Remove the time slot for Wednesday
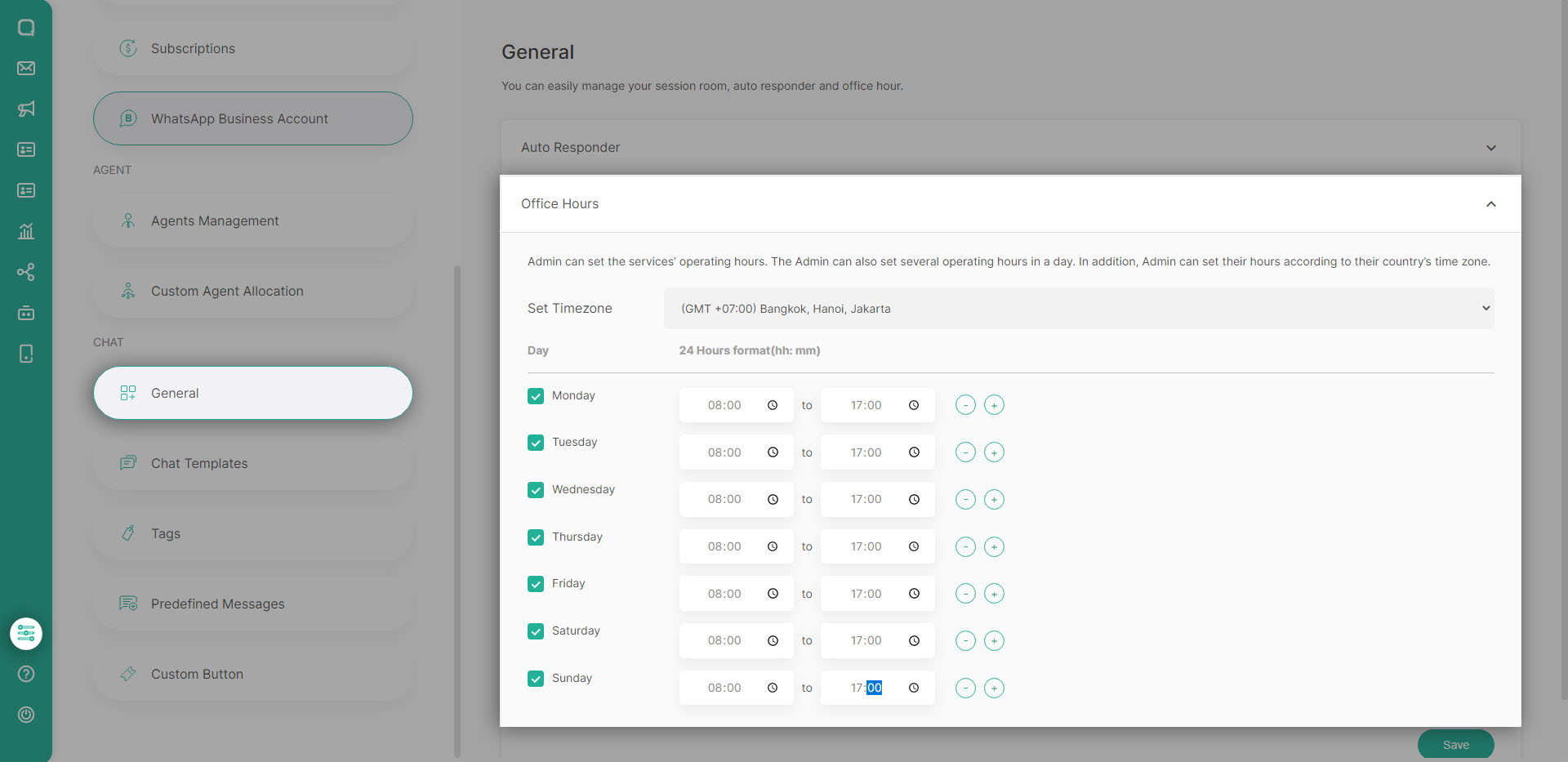This screenshot has height=762, width=1568. [x=965, y=500]
